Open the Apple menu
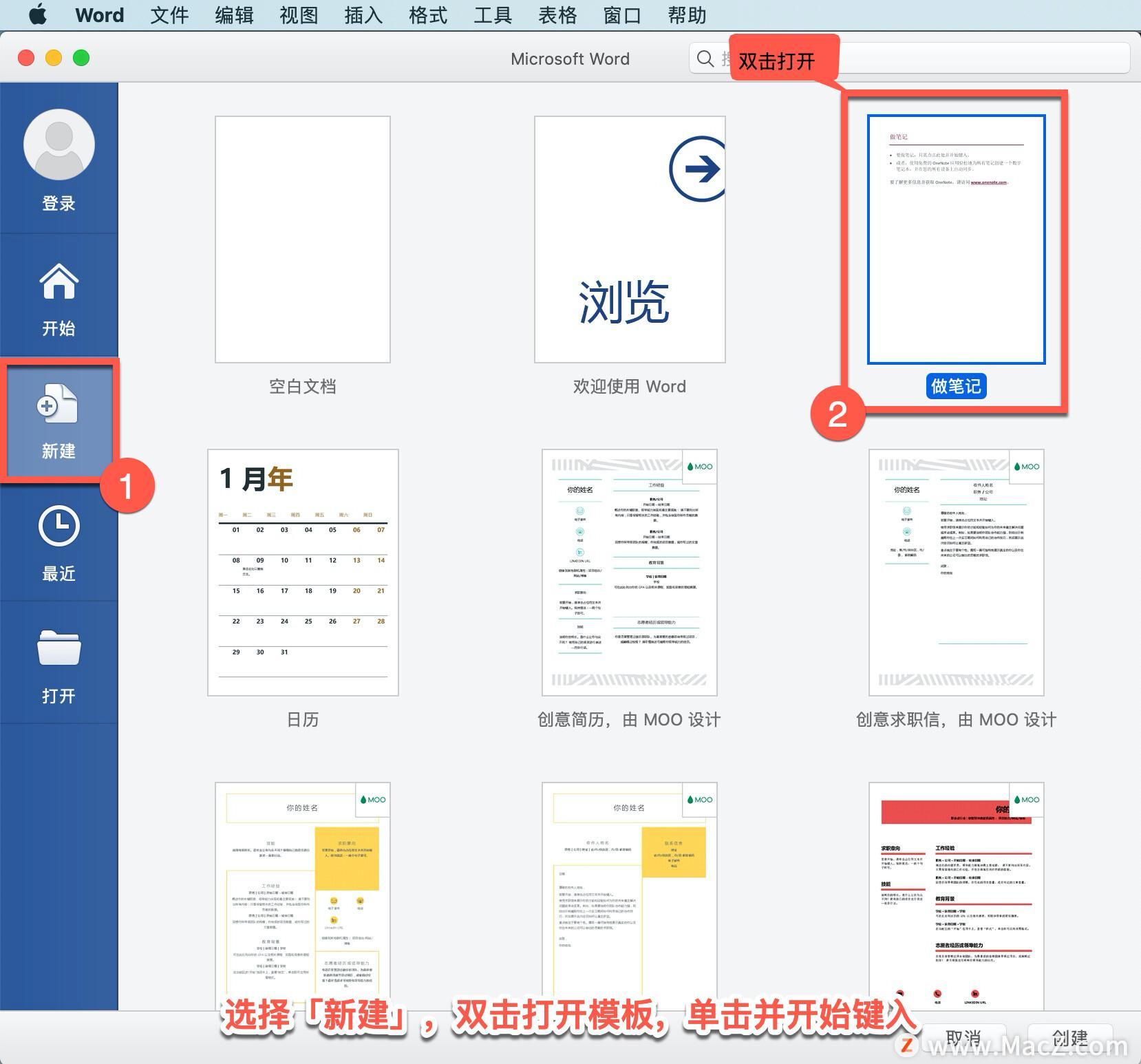Viewport: 1141px width, 1064px height. point(38,14)
